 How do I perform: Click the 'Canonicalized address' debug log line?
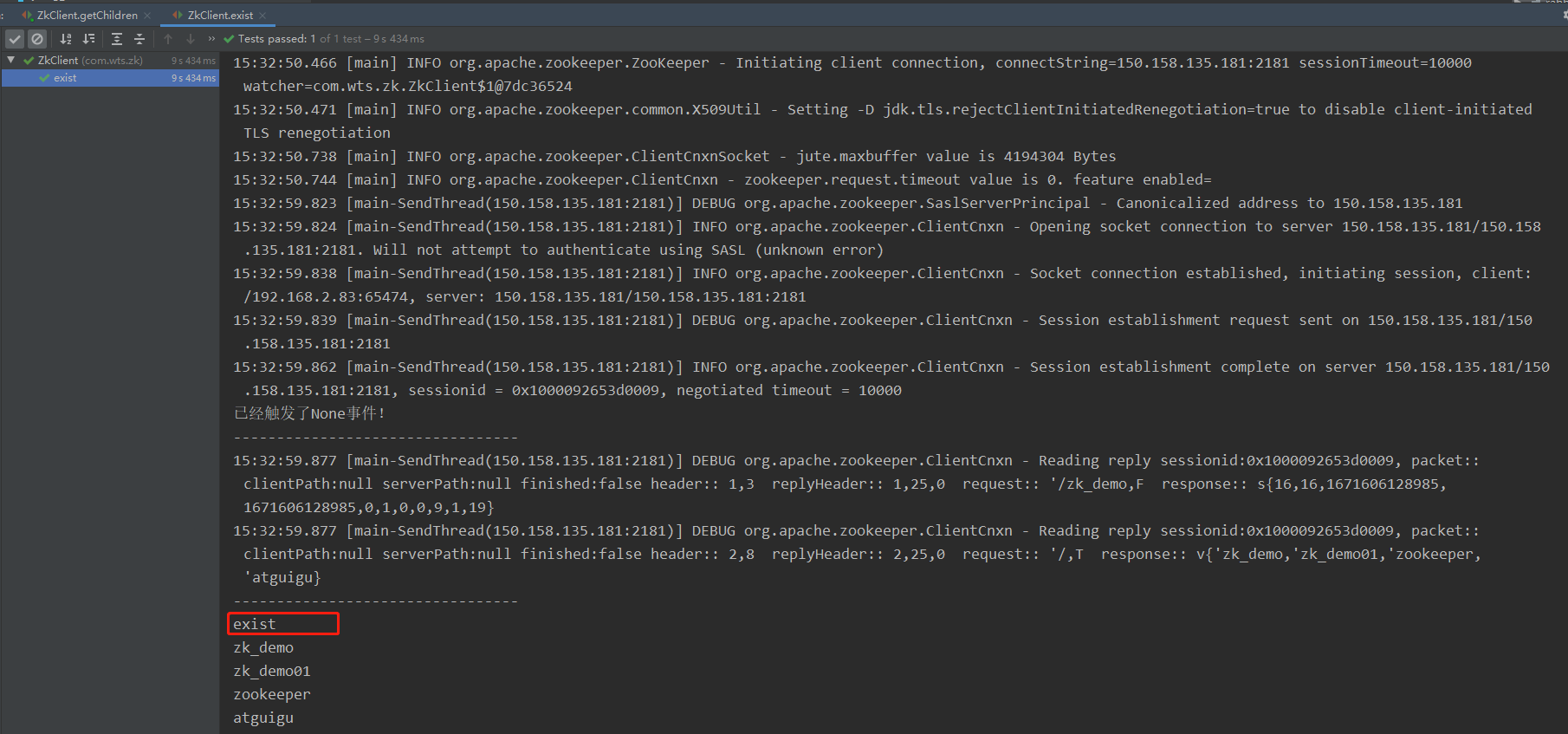[x=847, y=203]
